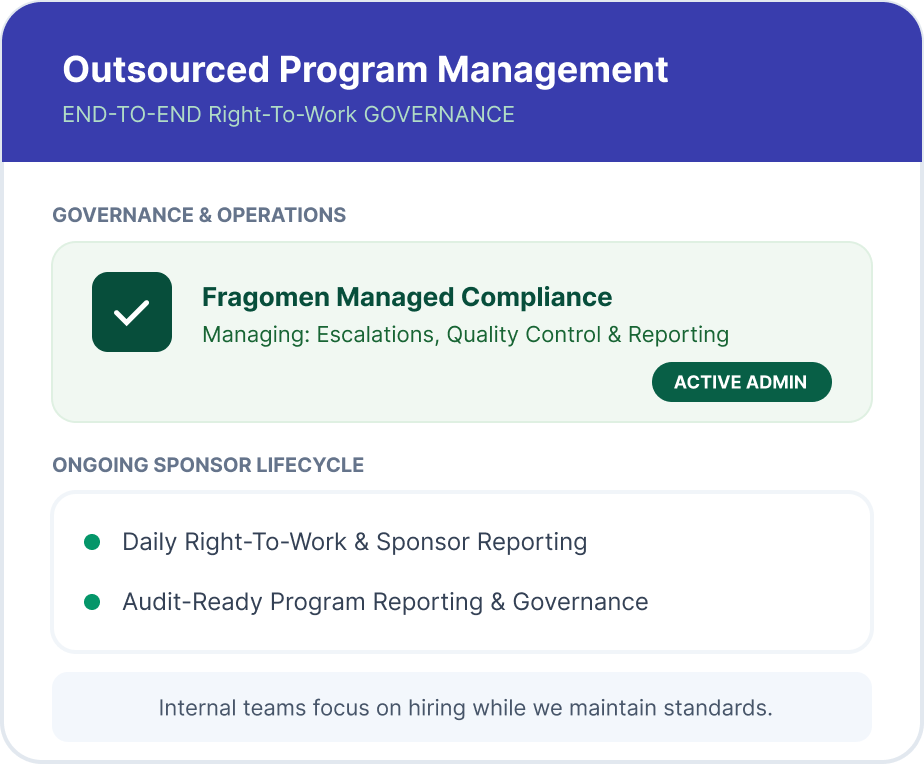
Task: Select the GOVERNANCE & OPERATIONS section label
Action: point(199,215)
